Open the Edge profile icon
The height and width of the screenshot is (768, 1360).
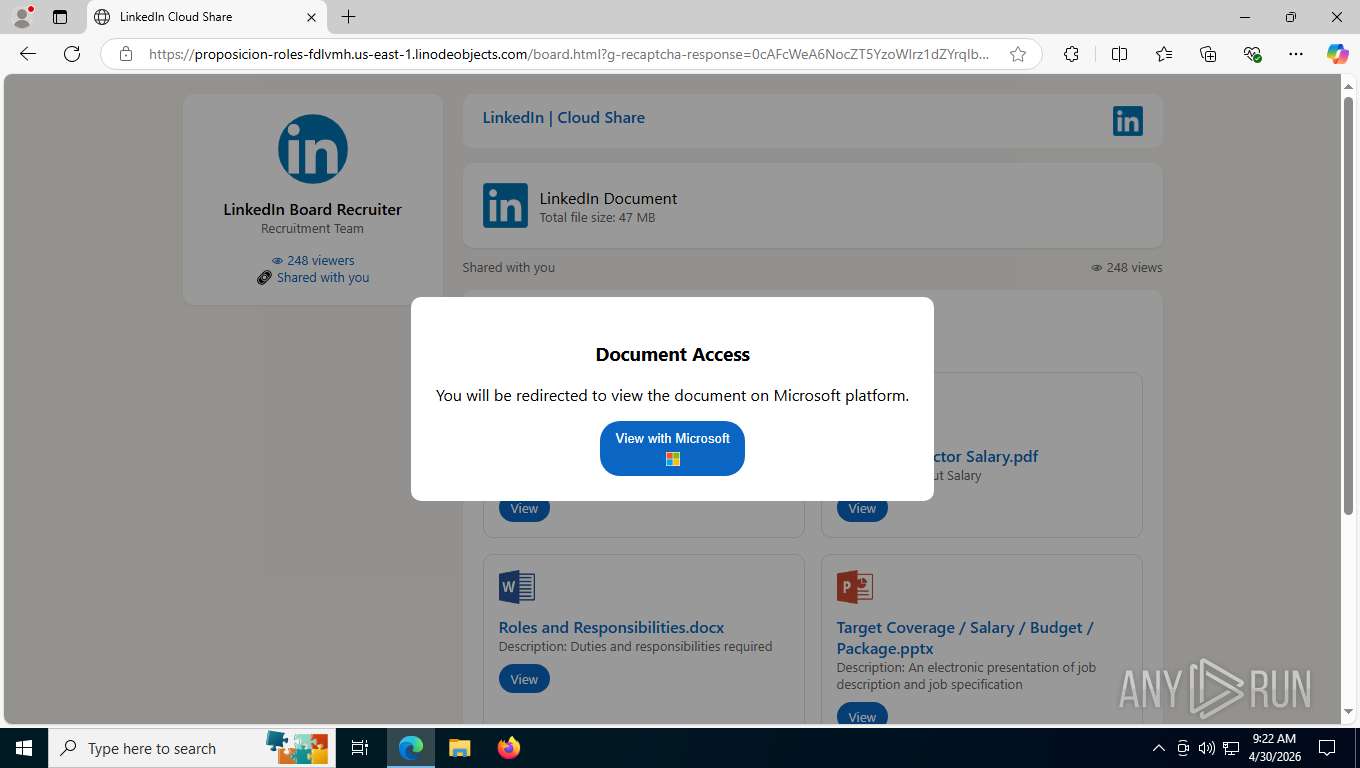(21, 17)
